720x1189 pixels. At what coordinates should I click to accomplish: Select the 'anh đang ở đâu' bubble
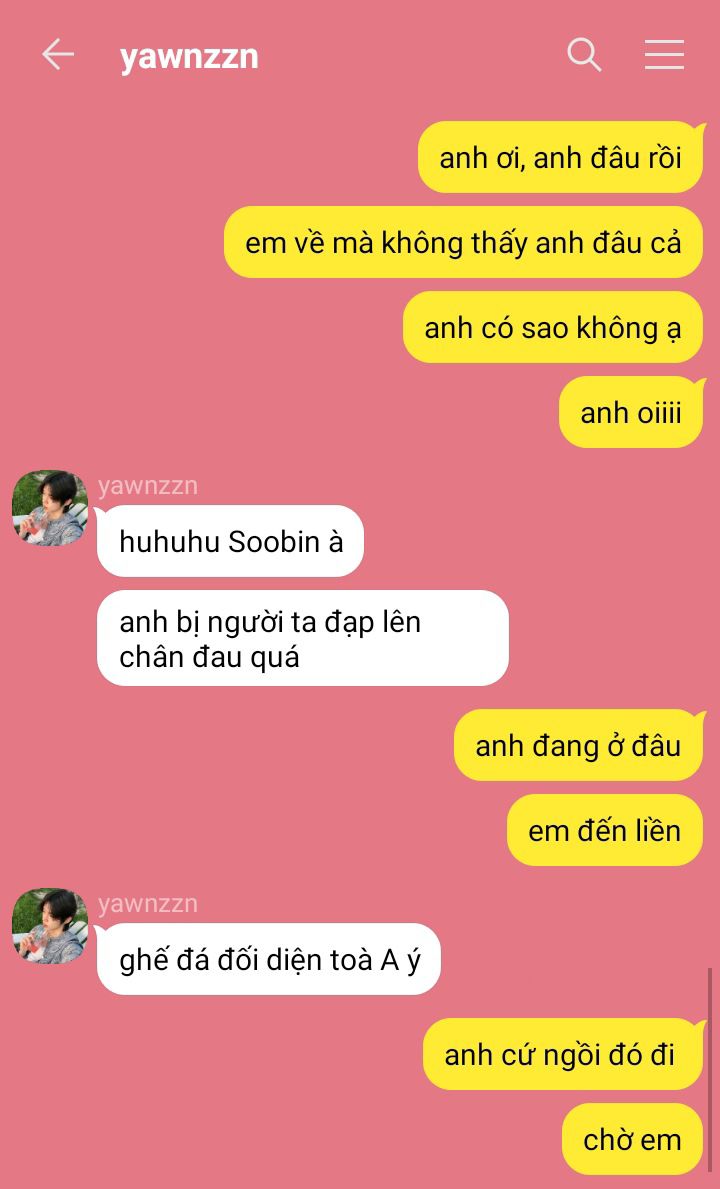coord(579,745)
